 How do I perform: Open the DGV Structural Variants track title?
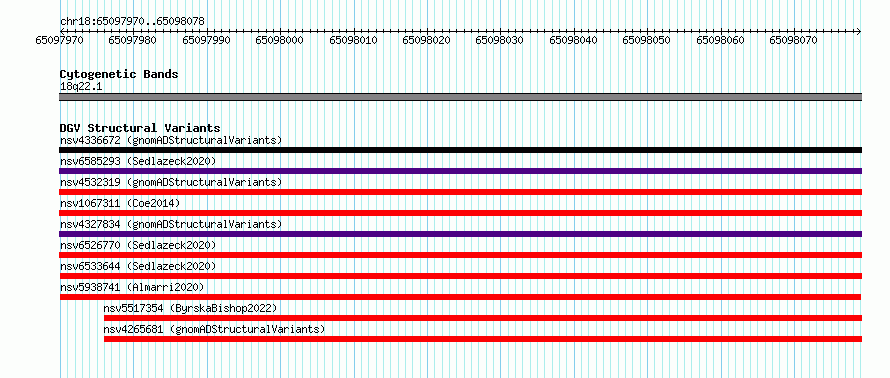(x=140, y=128)
